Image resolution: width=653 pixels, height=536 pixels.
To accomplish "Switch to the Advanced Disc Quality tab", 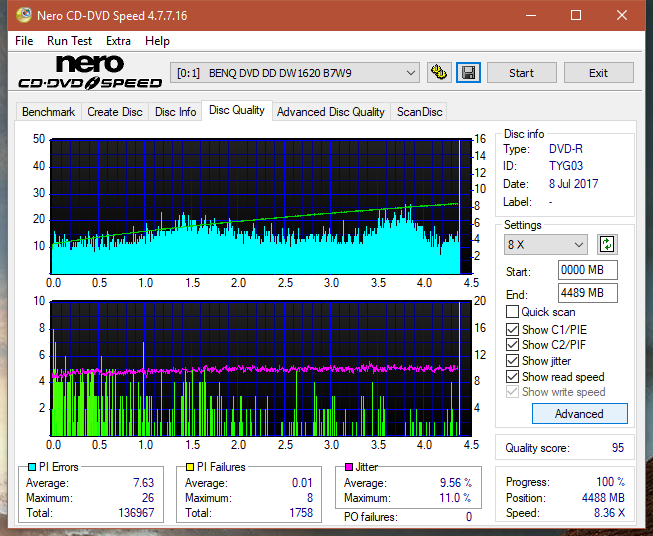I will pos(331,112).
